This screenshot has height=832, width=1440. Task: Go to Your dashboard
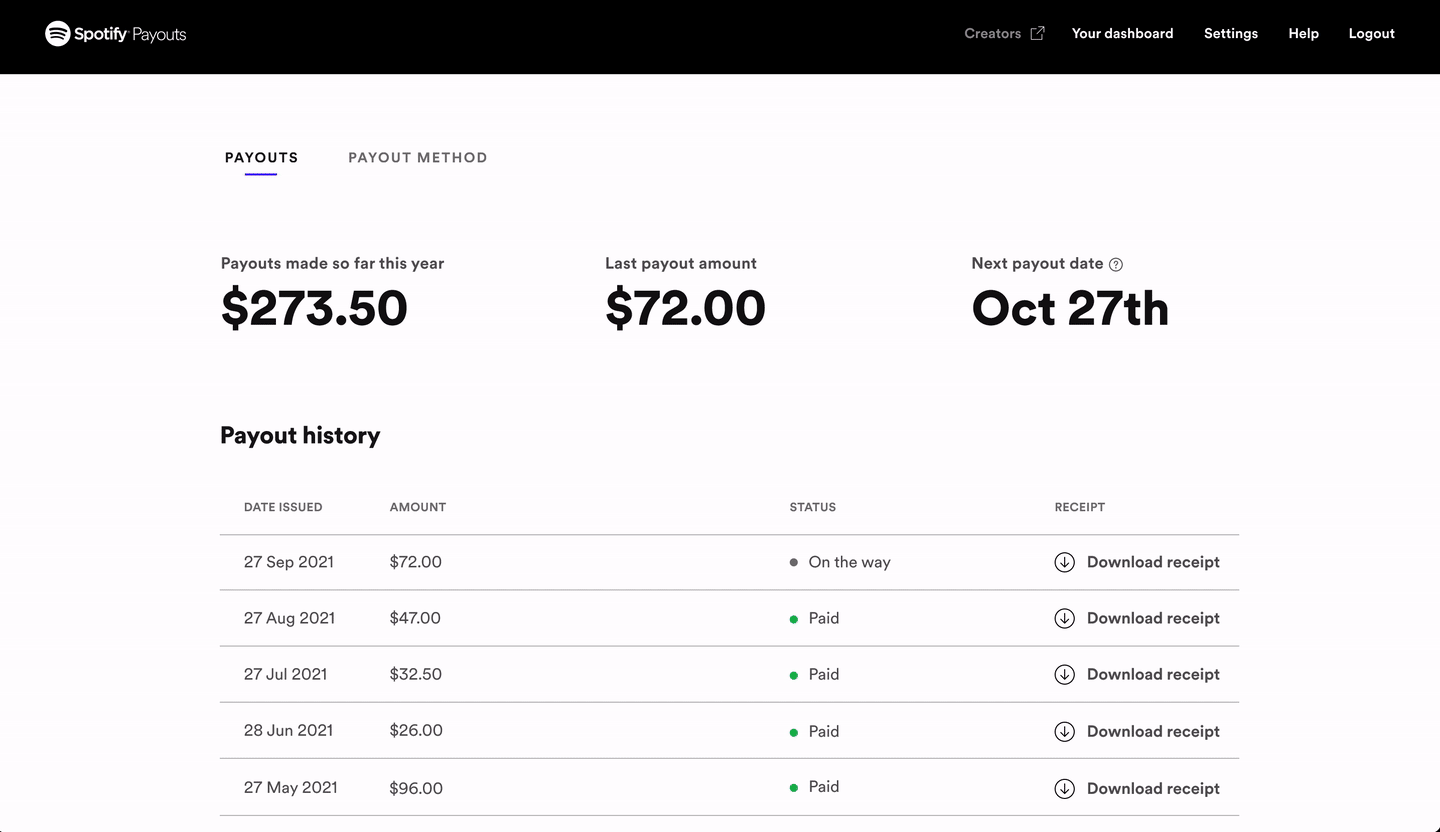tap(1122, 34)
